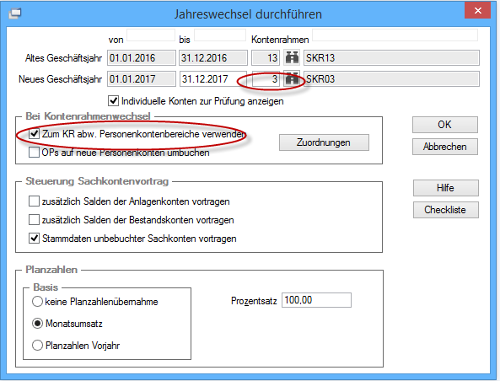This screenshot has height=381, width=500.
Task: Open Kontenrahmen search for Altes Geschäftsjahr row
Action: (x=292, y=58)
